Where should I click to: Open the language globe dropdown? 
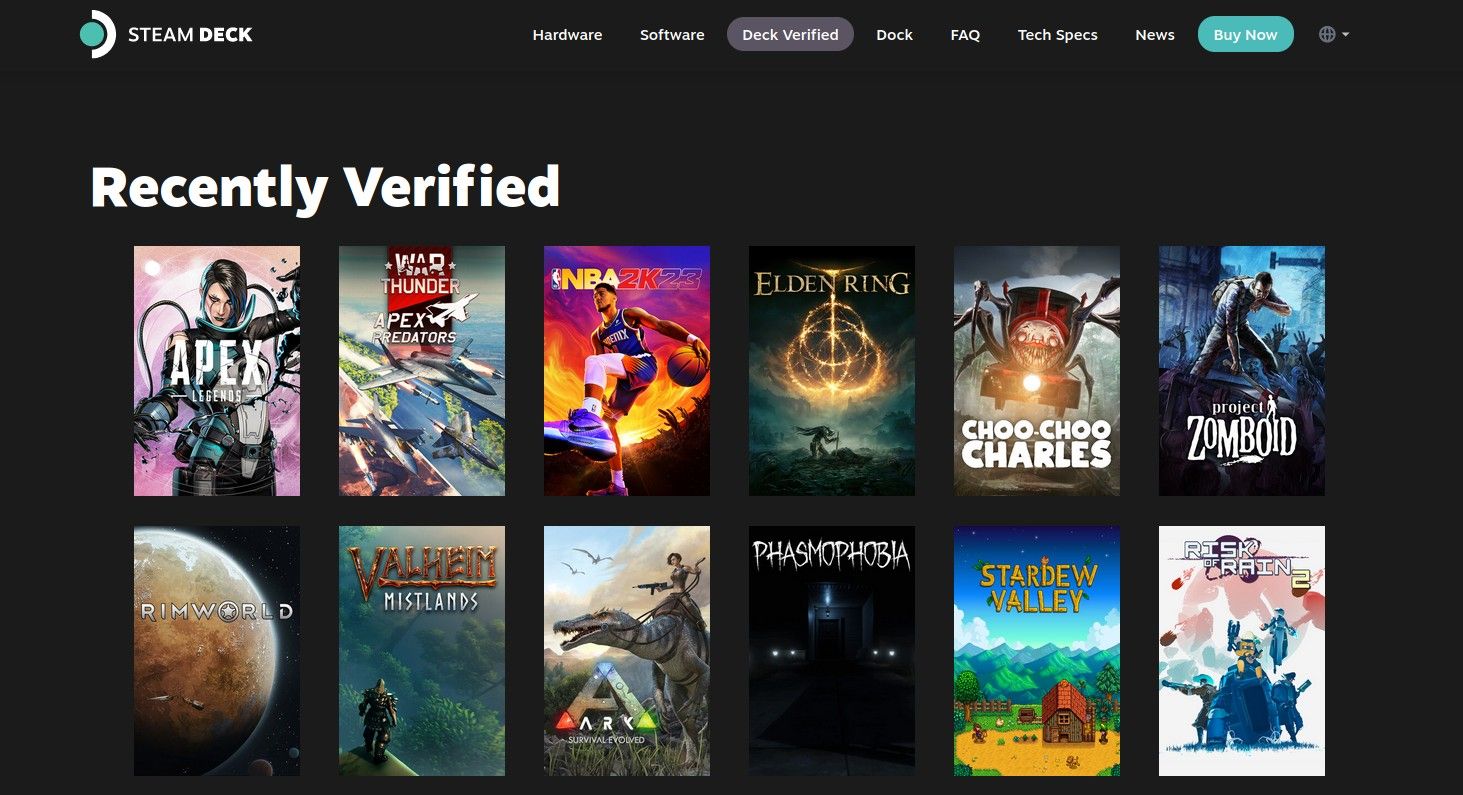click(x=1334, y=34)
